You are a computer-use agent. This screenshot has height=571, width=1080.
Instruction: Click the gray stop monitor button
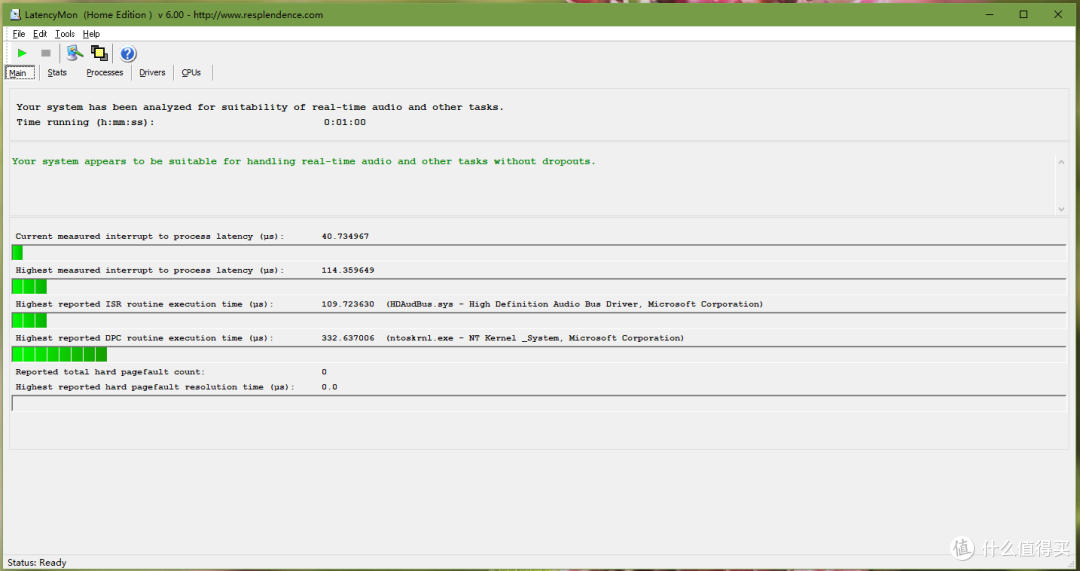[45, 53]
